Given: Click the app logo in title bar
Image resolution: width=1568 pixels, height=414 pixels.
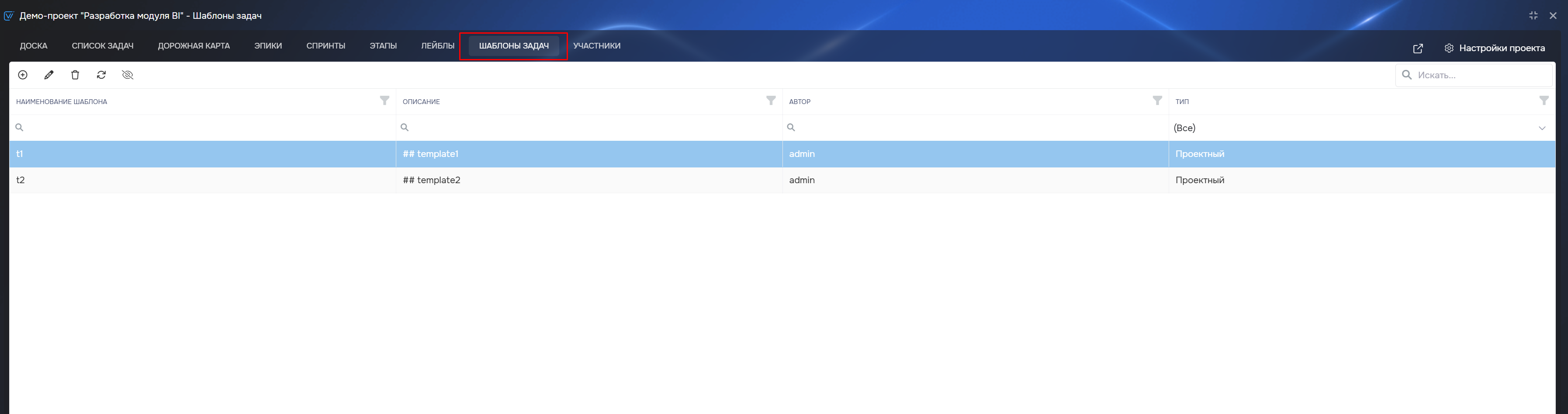Looking at the screenshot, I should (9, 16).
